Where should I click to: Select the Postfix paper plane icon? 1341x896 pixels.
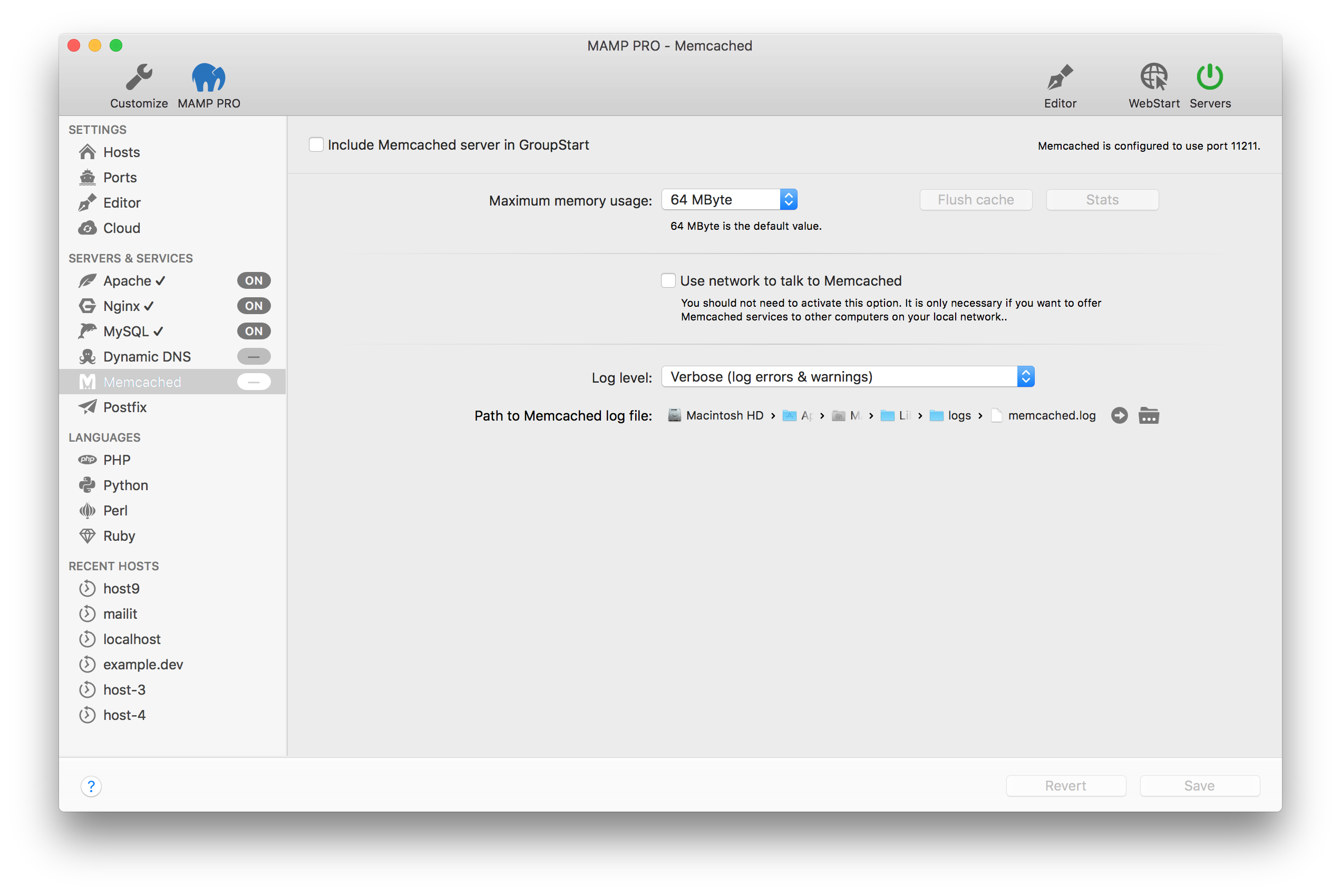click(x=88, y=407)
